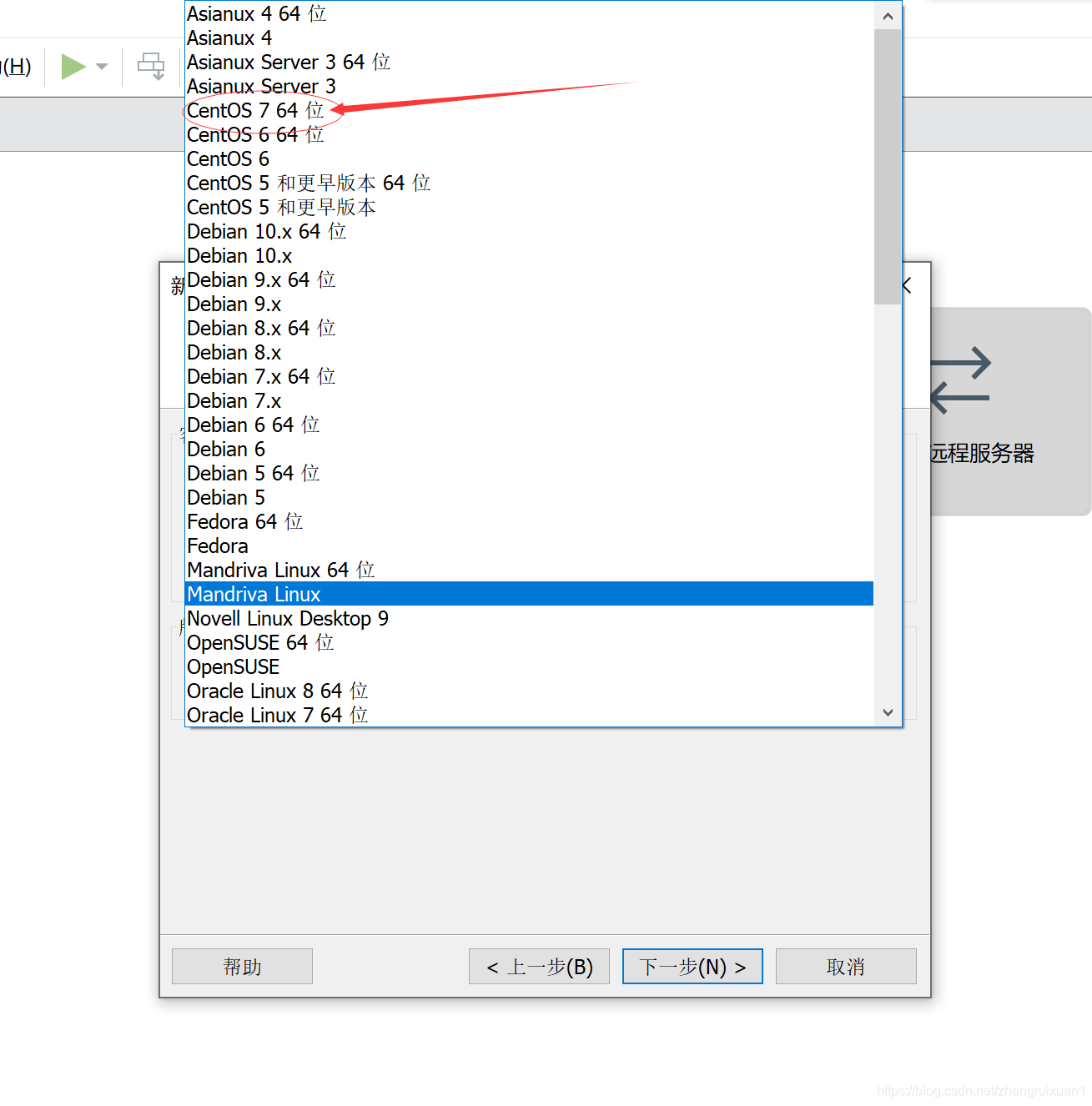This screenshot has width=1092, height=1106.
Task: Click the 远程服务器 tile label
Action: (982, 454)
